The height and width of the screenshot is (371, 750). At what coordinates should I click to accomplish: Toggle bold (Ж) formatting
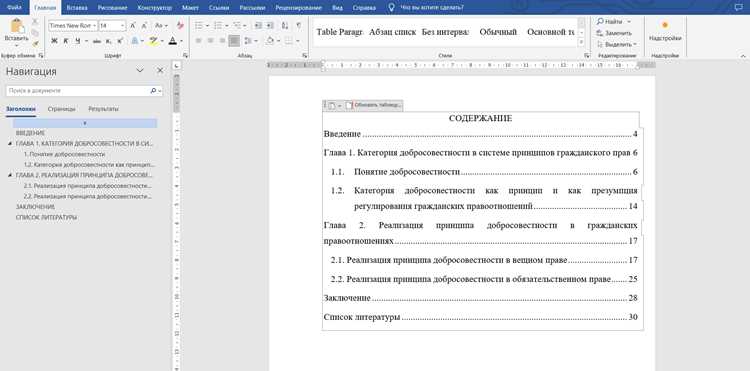click(x=54, y=41)
